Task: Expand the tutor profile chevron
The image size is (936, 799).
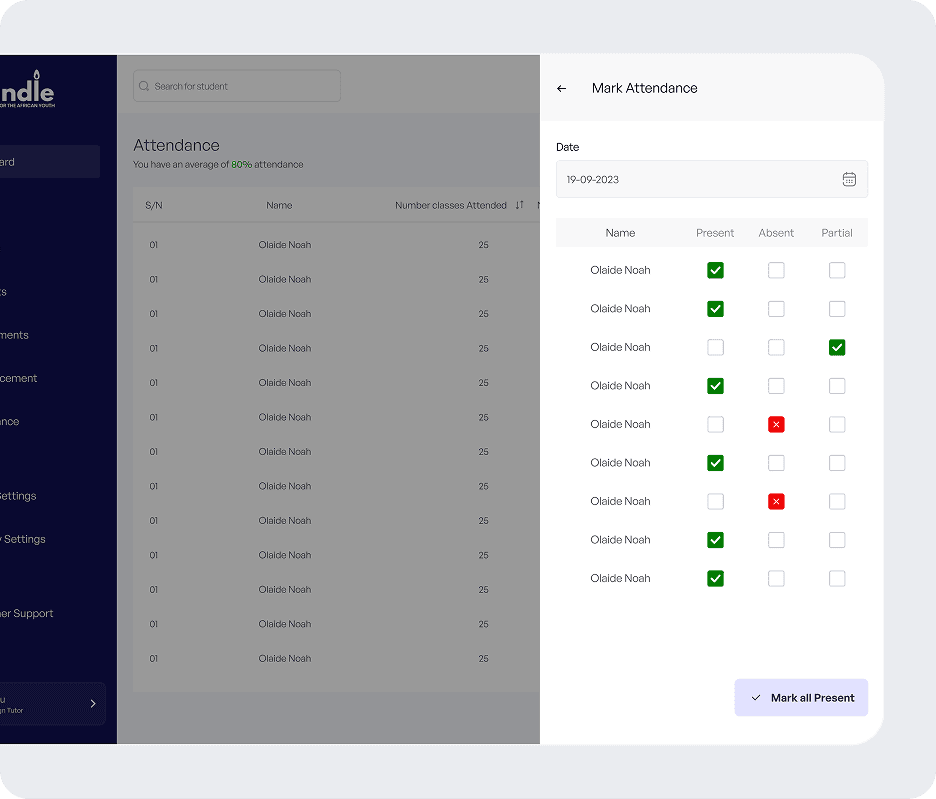Action: click(93, 704)
